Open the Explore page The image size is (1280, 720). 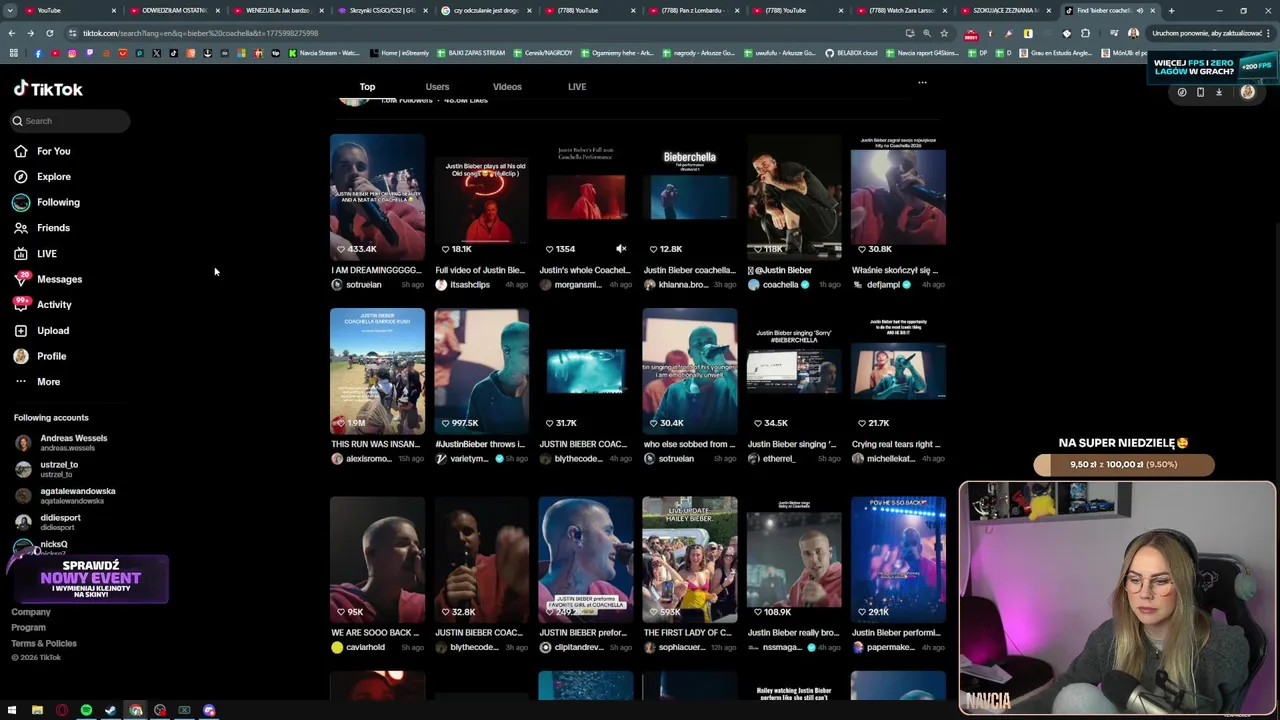click(42, 177)
